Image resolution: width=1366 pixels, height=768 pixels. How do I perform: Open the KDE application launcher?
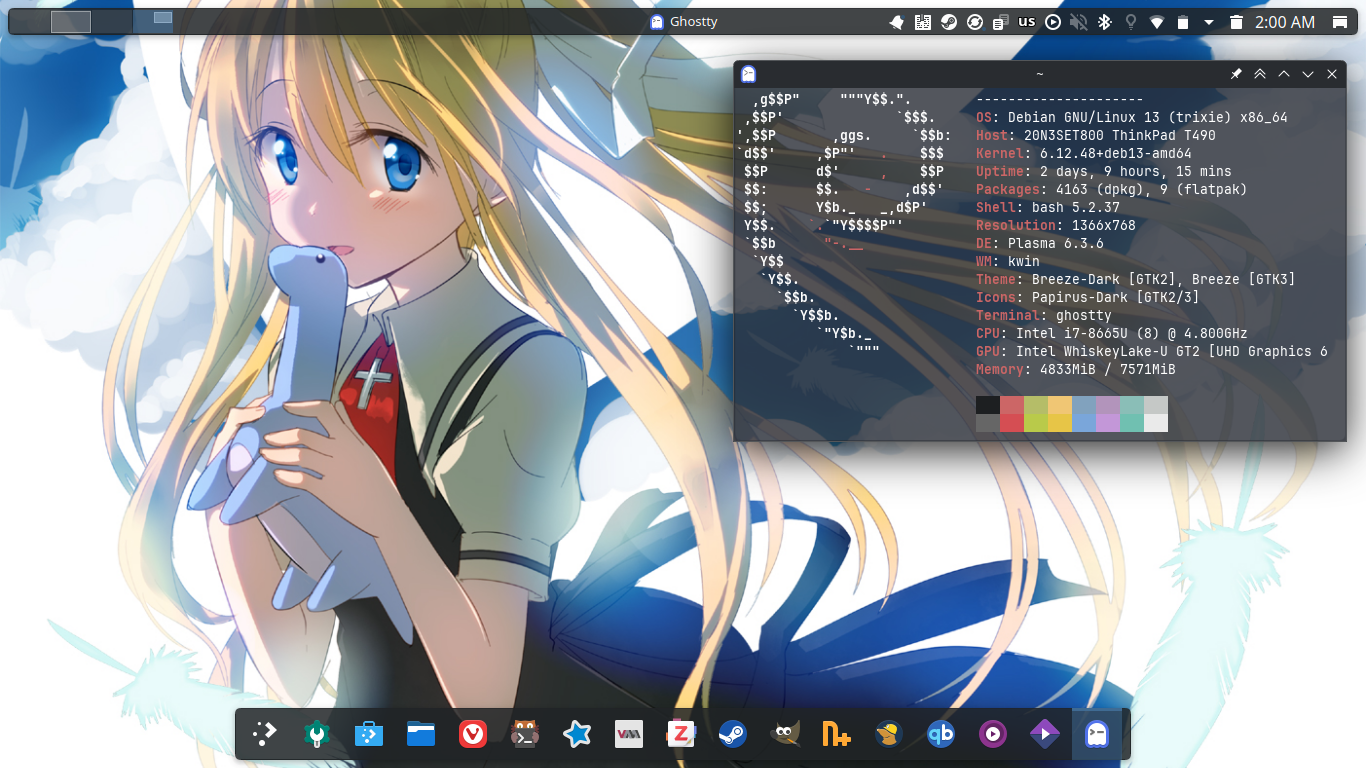(x=264, y=735)
